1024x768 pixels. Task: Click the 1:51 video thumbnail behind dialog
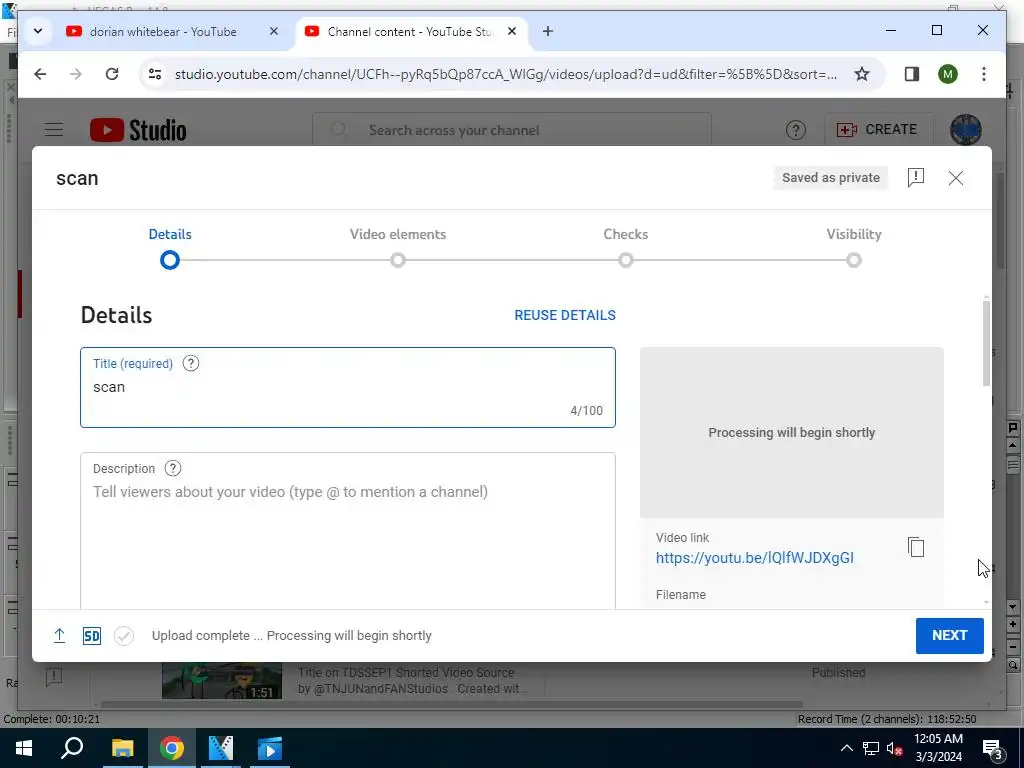point(222,680)
